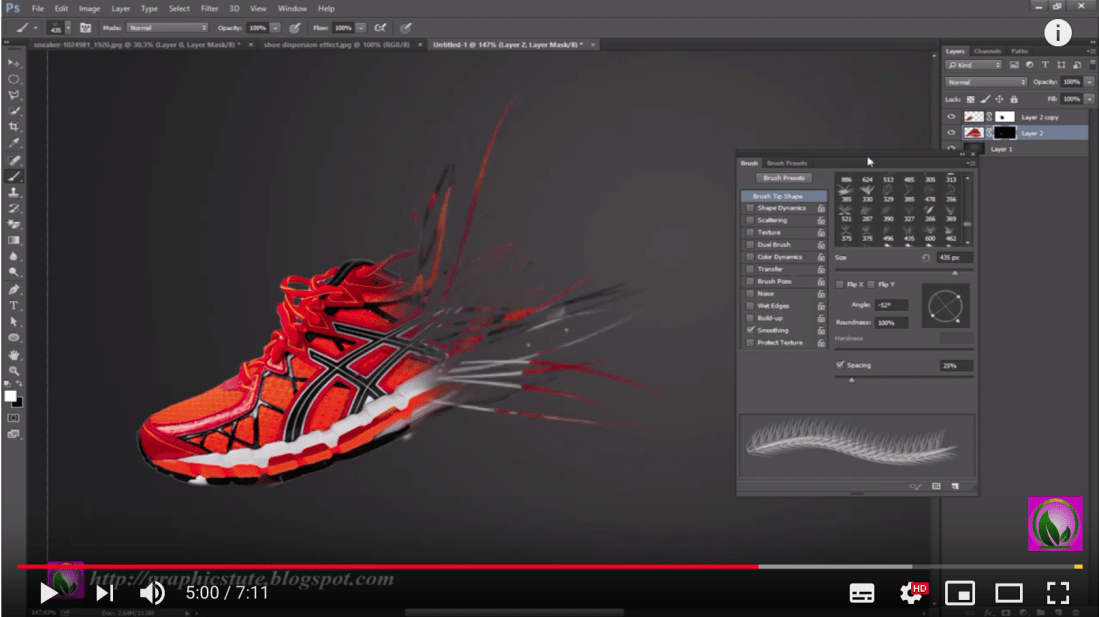Screen dimensions: 1099x617
Task: Open the Brush panel flyout menu
Action: (972, 162)
